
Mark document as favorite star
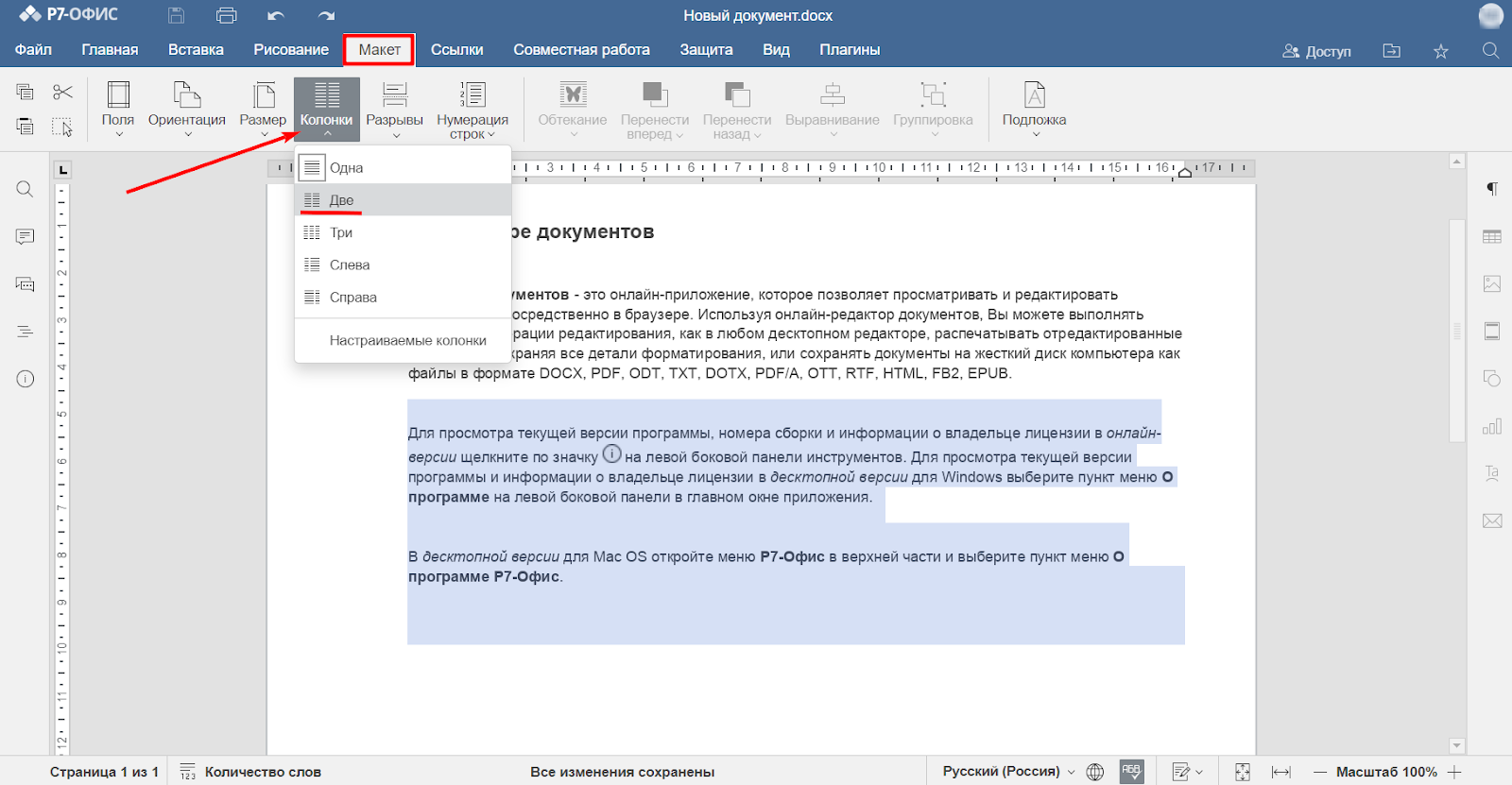[1441, 51]
